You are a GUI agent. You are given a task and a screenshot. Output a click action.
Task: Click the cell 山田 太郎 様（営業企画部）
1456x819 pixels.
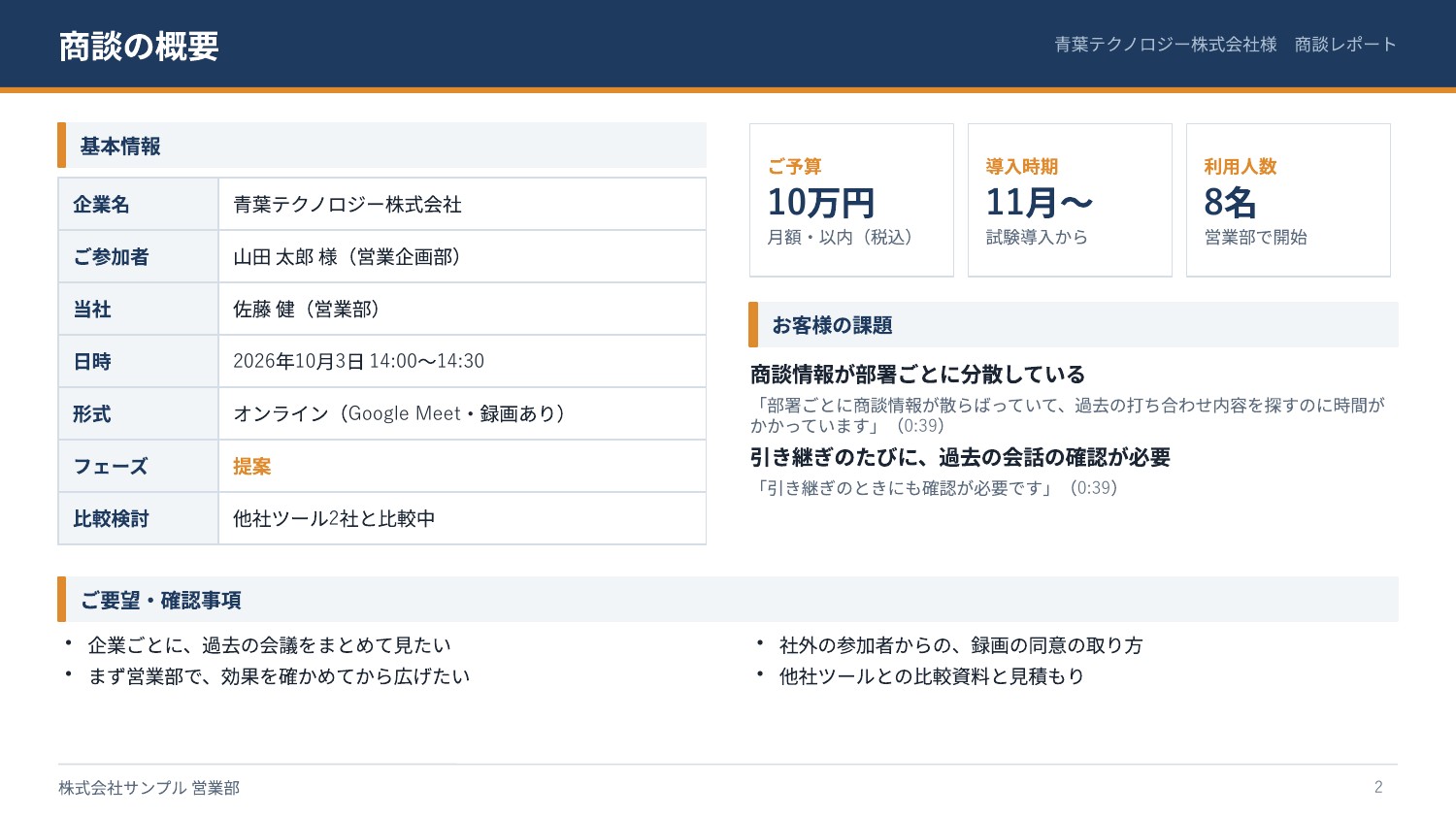(462, 257)
